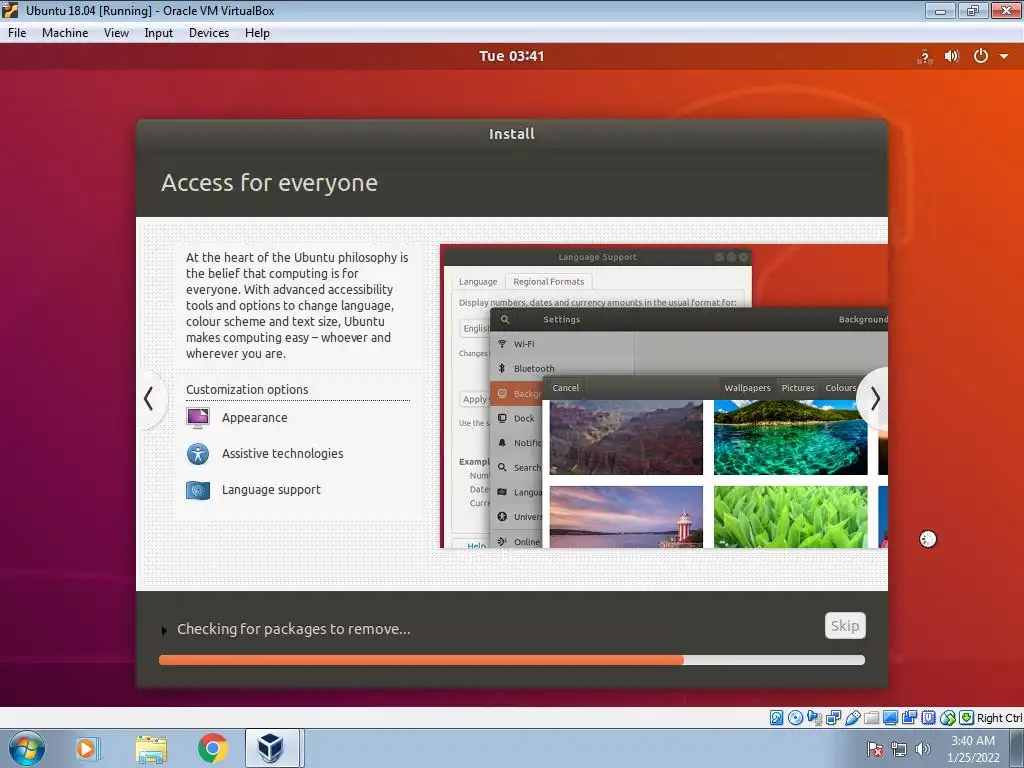Click the VirtualBox taskbar icon
The width and height of the screenshot is (1024, 768).
(x=270, y=748)
